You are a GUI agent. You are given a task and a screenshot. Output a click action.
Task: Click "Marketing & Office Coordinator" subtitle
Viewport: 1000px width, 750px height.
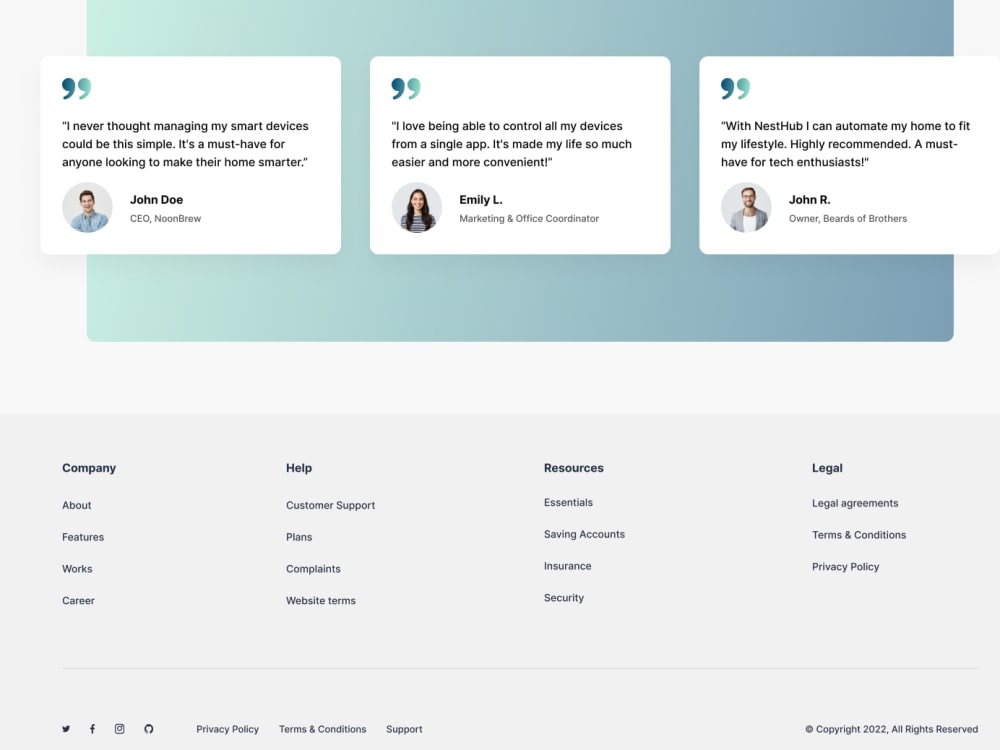pyautogui.click(x=529, y=219)
